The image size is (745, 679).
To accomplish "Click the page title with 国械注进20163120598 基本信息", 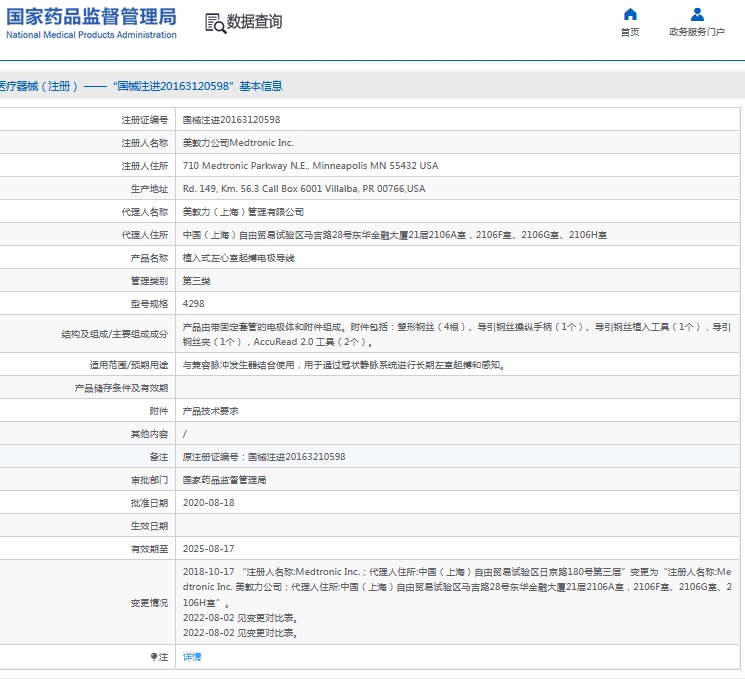I will pyautogui.click(x=141, y=86).
